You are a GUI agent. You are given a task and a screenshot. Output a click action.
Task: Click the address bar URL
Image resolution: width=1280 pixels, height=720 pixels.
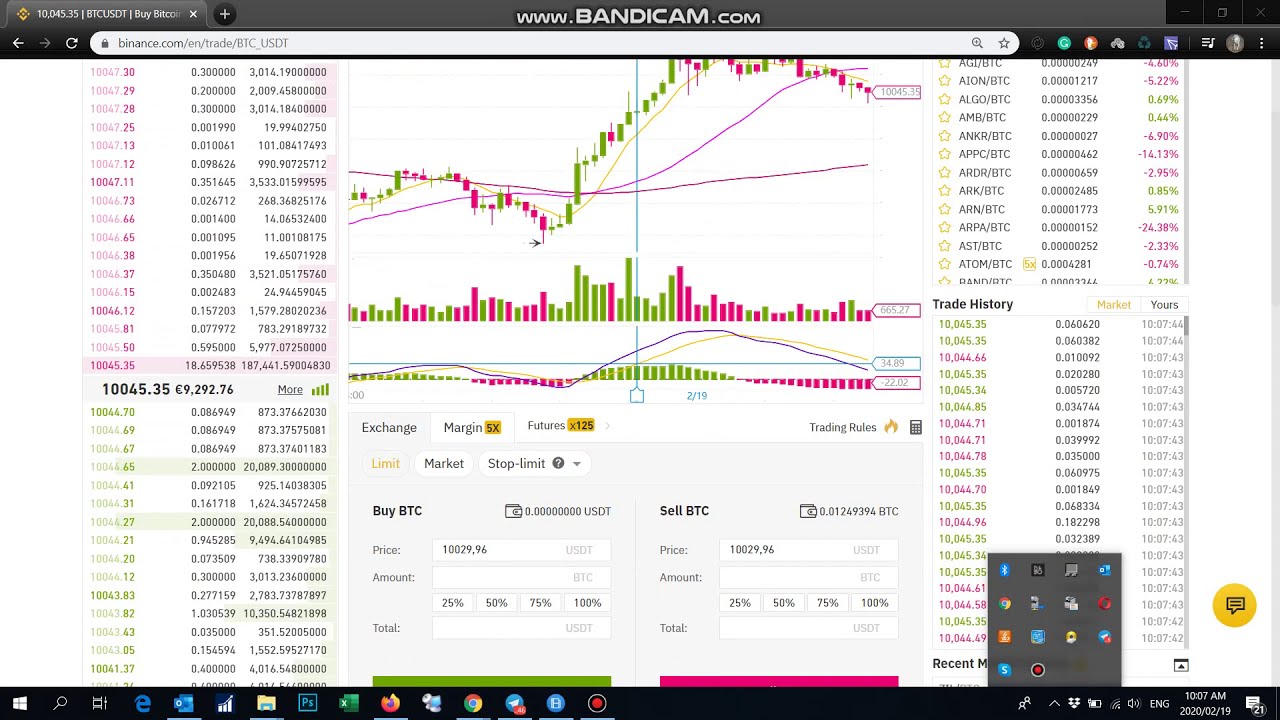(203, 43)
